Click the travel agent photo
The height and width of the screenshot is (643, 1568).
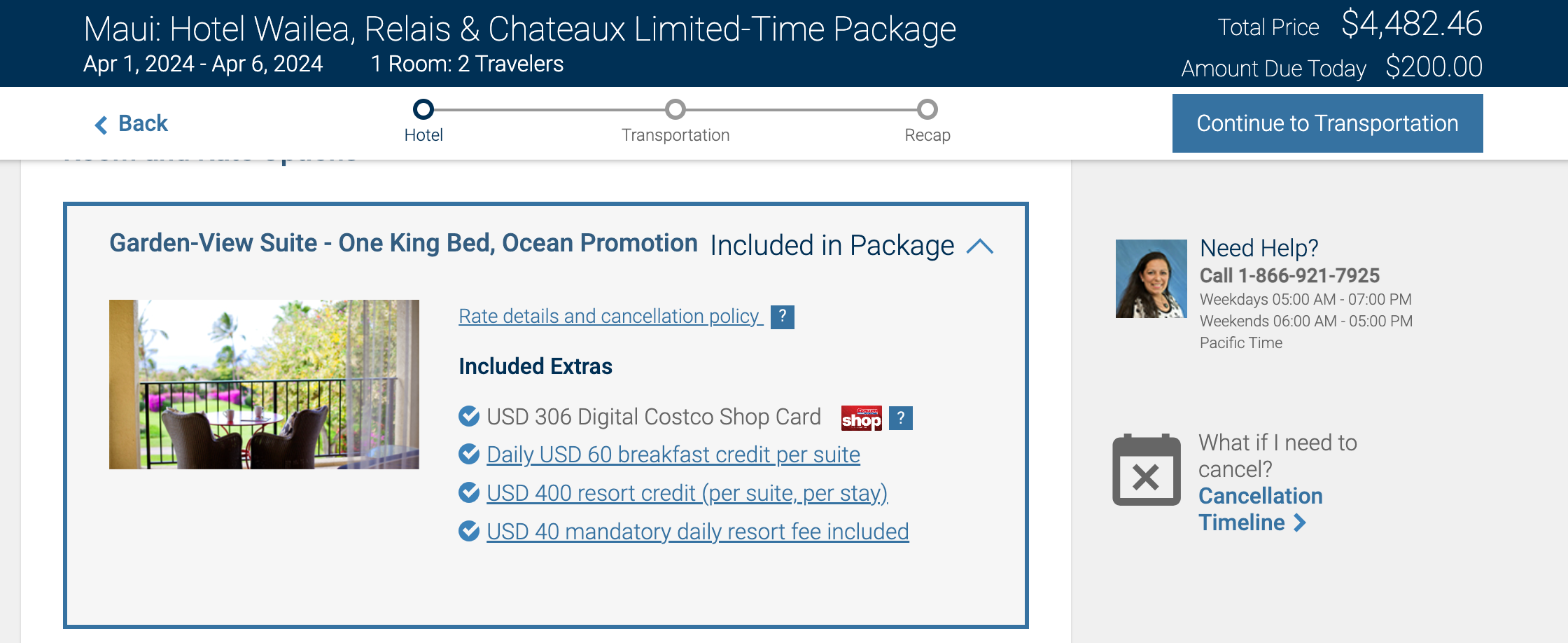coord(1150,277)
